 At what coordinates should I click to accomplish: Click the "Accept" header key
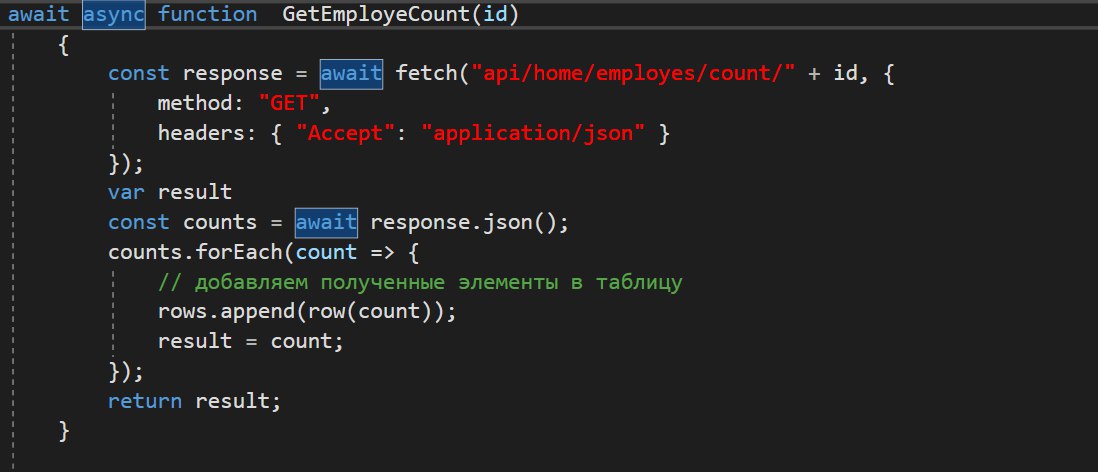[x=346, y=133]
